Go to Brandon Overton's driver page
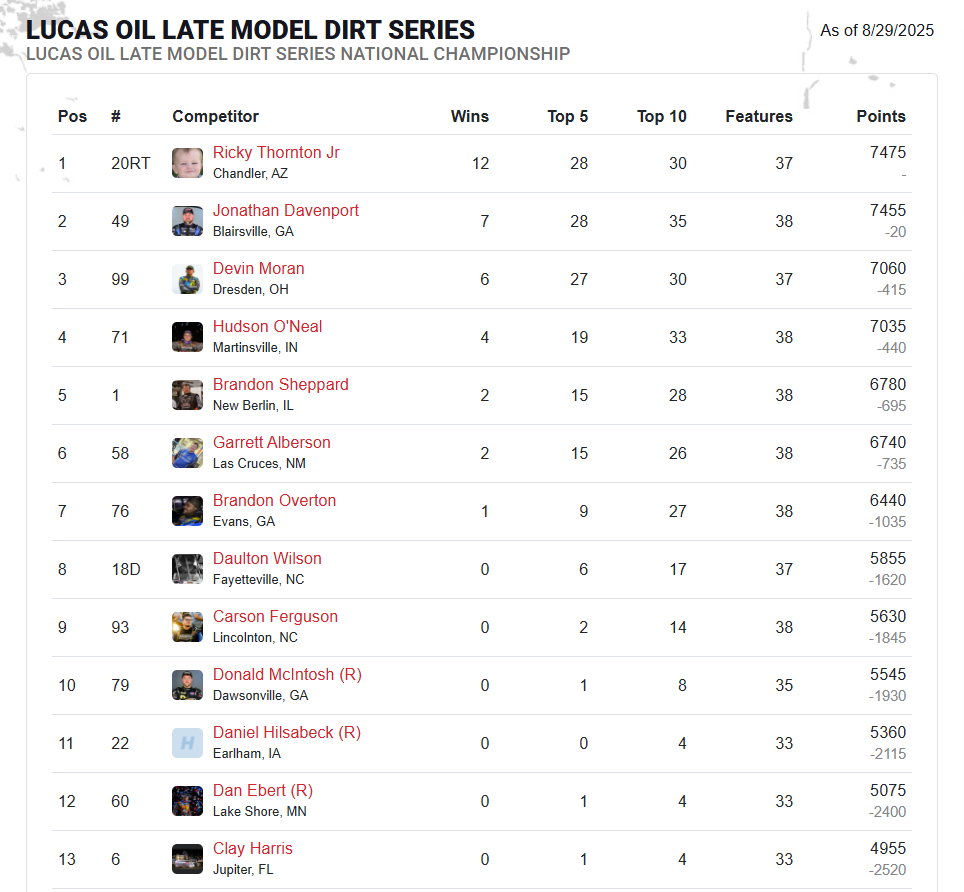Screen dimensions: 964x892 [x=275, y=501]
